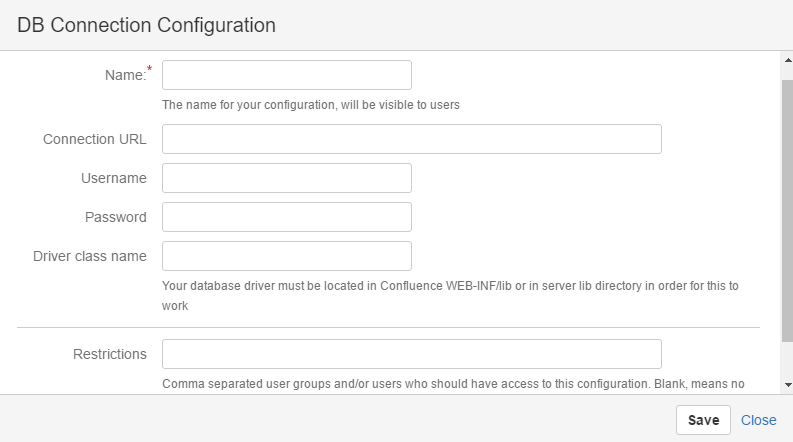Click the database driver location help text

point(450,295)
